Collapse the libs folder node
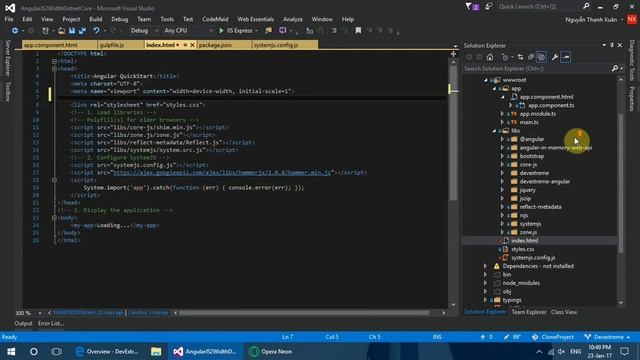Screen dimensions: 640x360 pyautogui.click(x=494, y=131)
